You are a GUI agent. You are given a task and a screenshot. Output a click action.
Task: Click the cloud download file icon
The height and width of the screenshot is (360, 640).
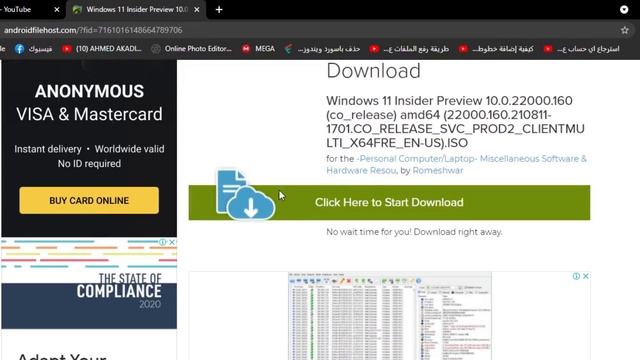[245, 194]
